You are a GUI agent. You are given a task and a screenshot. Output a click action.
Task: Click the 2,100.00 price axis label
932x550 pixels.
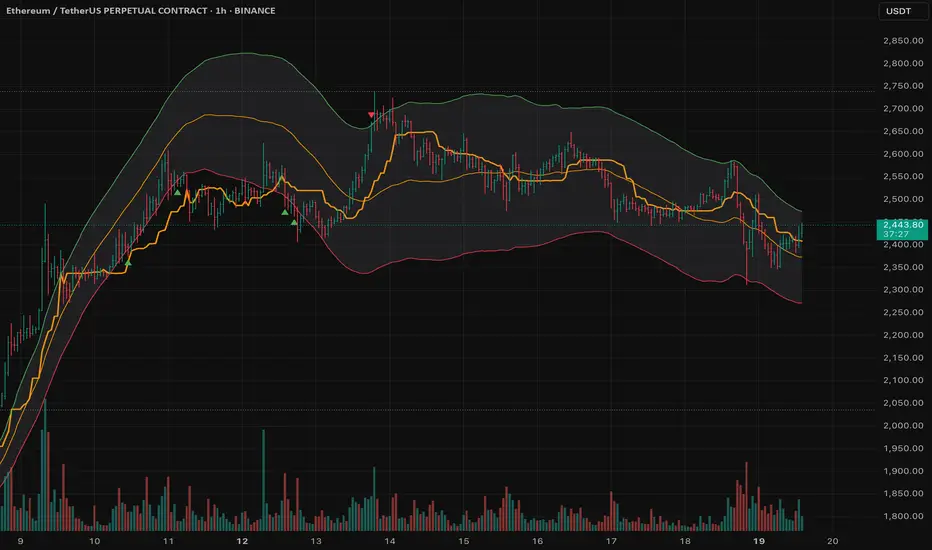pos(903,380)
